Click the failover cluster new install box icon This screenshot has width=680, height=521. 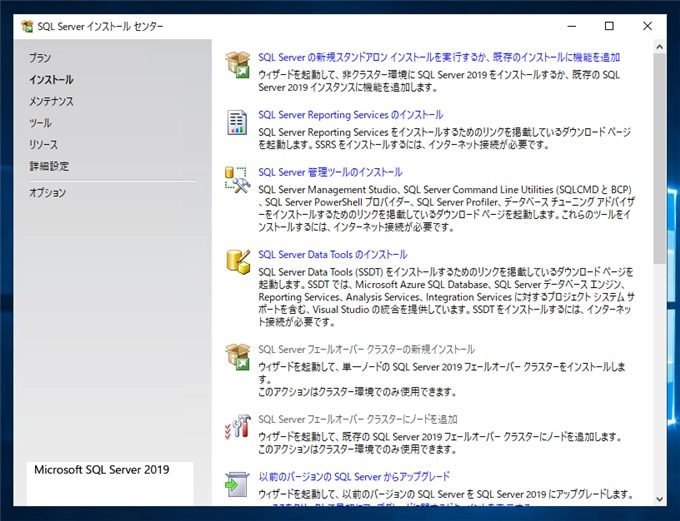tap(238, 357)
